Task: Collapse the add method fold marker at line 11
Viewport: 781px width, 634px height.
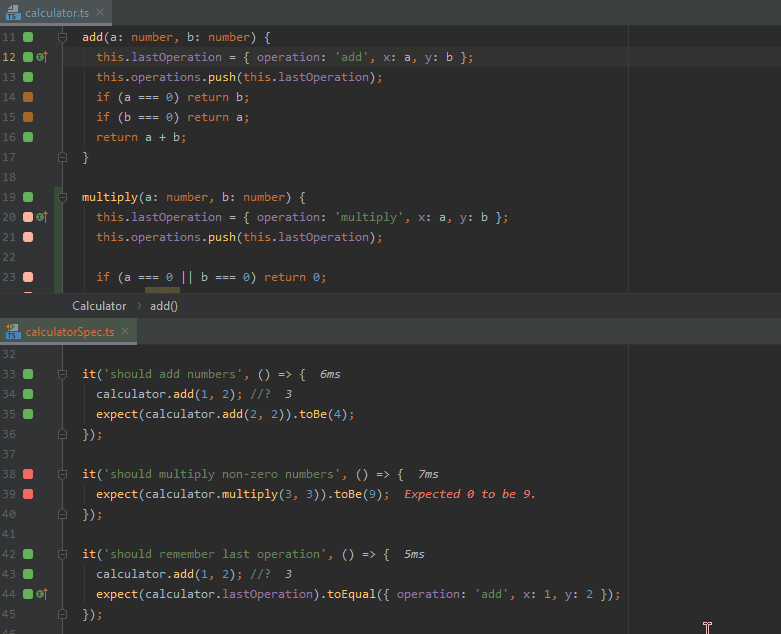Action: pyautogui.click(x=62, y=37)
